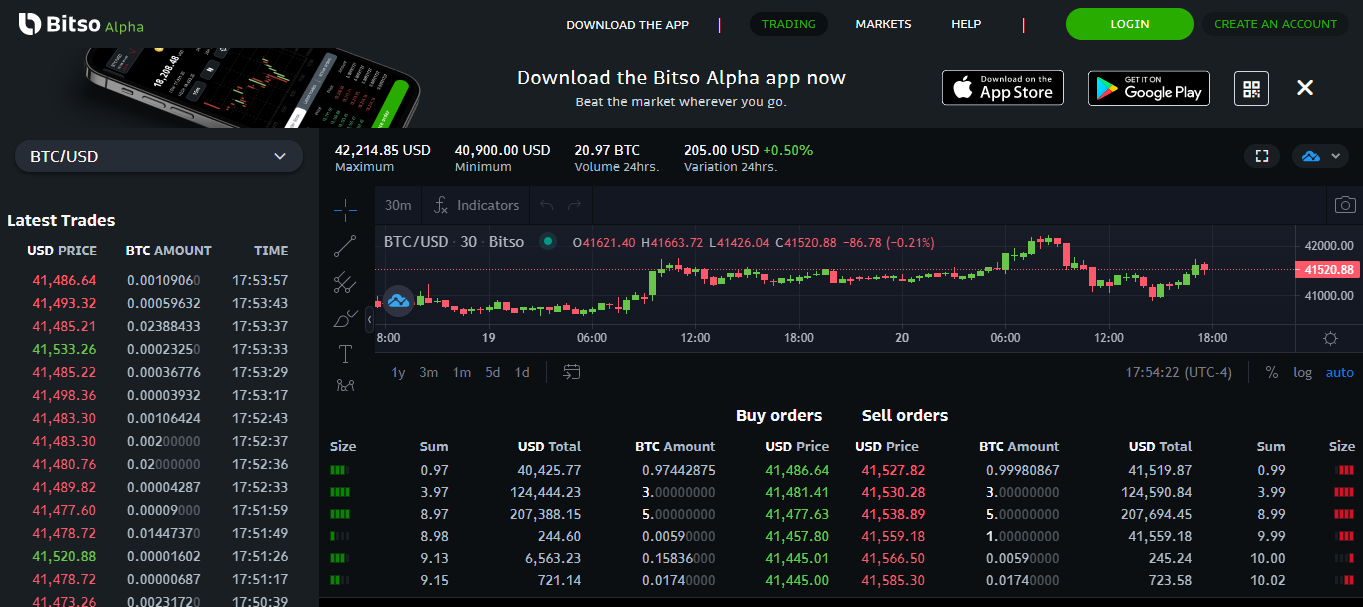Click the fullscreen chart icon
The image size is (1363, 607).
1262,156
